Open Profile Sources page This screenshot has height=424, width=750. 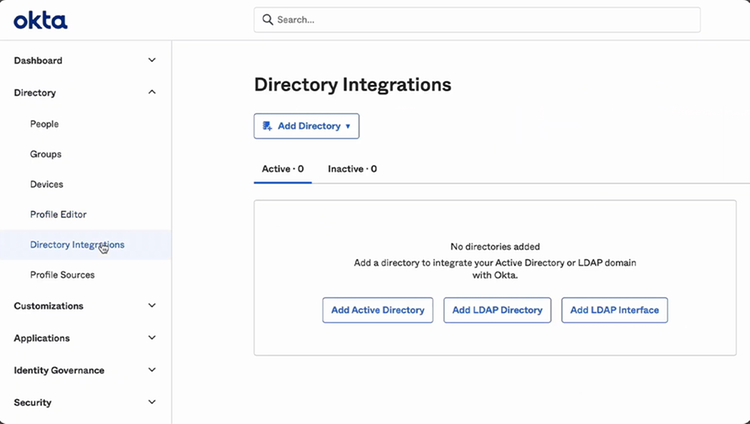coord(63,275)
